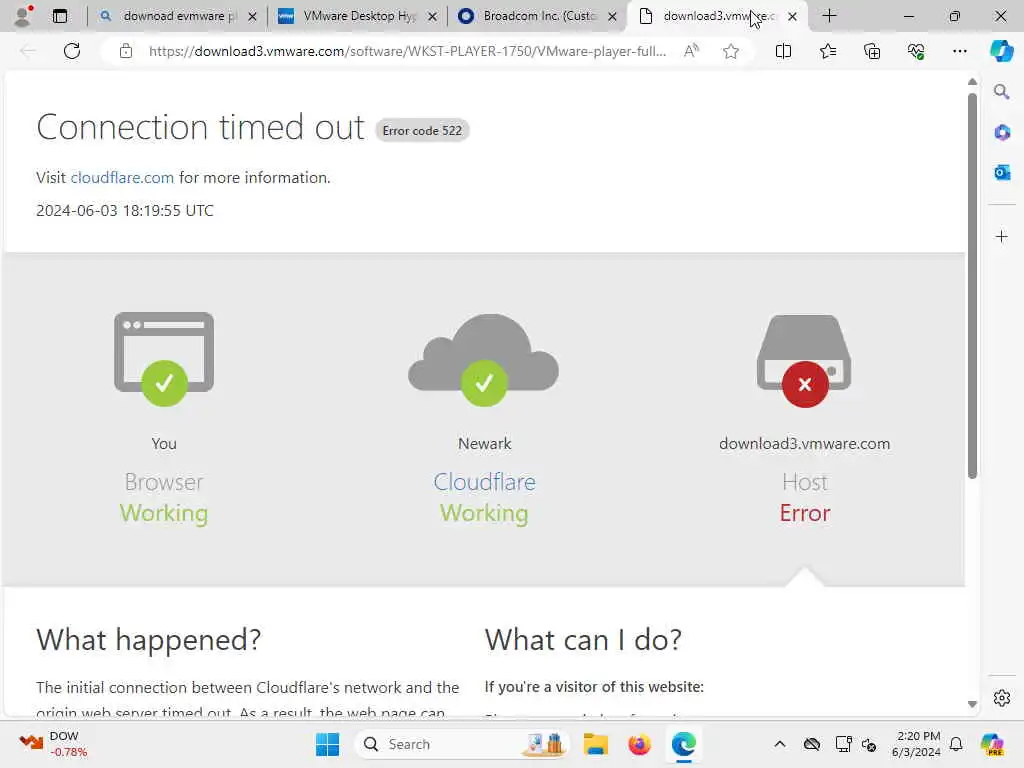Close the VMware Desktop Hypervisor tab
1024x768 pixels.
[432, 16]
